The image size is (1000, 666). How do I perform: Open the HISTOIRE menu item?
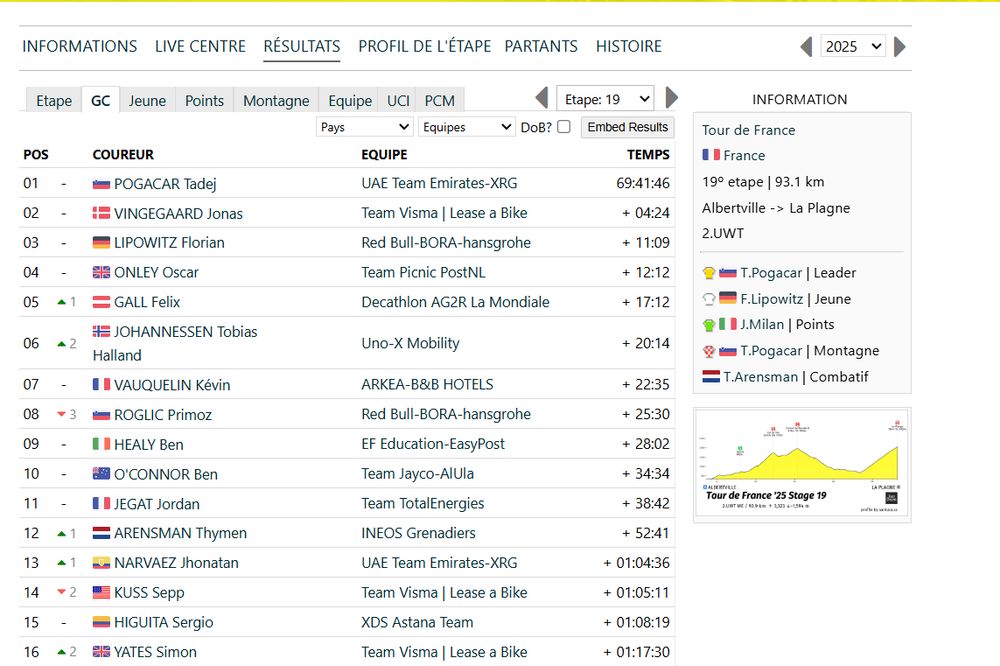pyautogui.click(x=629, y=47)
